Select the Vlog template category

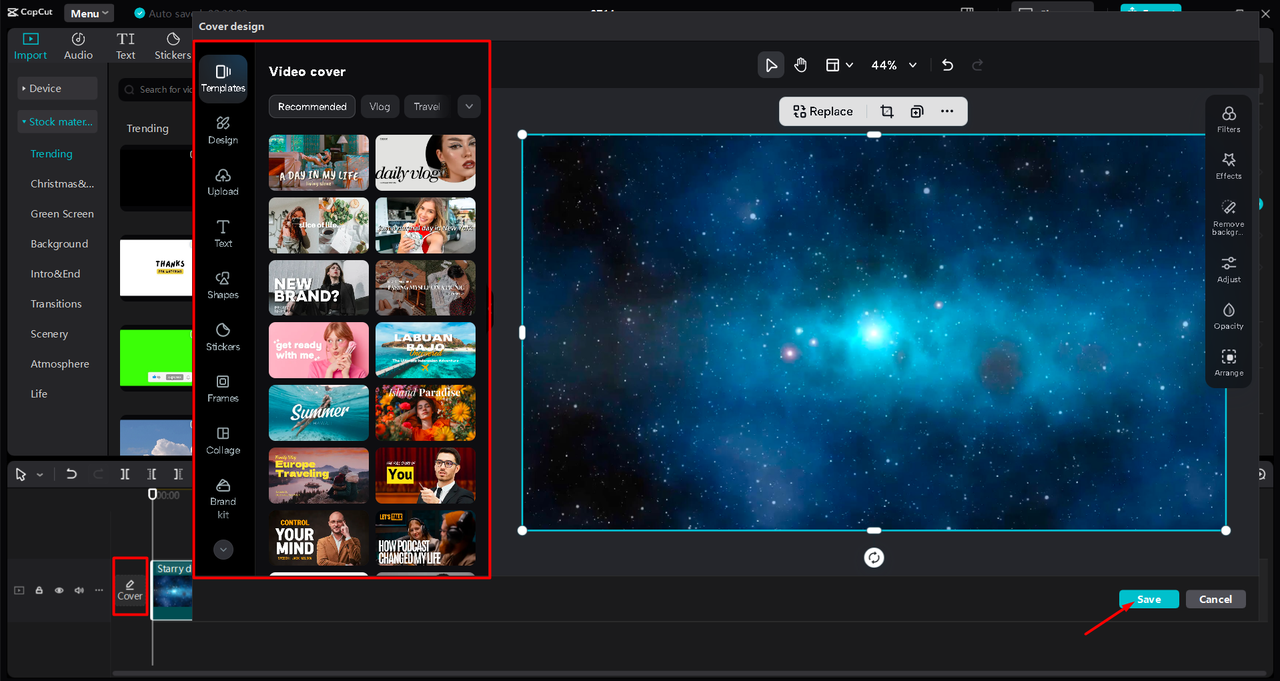click(380, 106)
